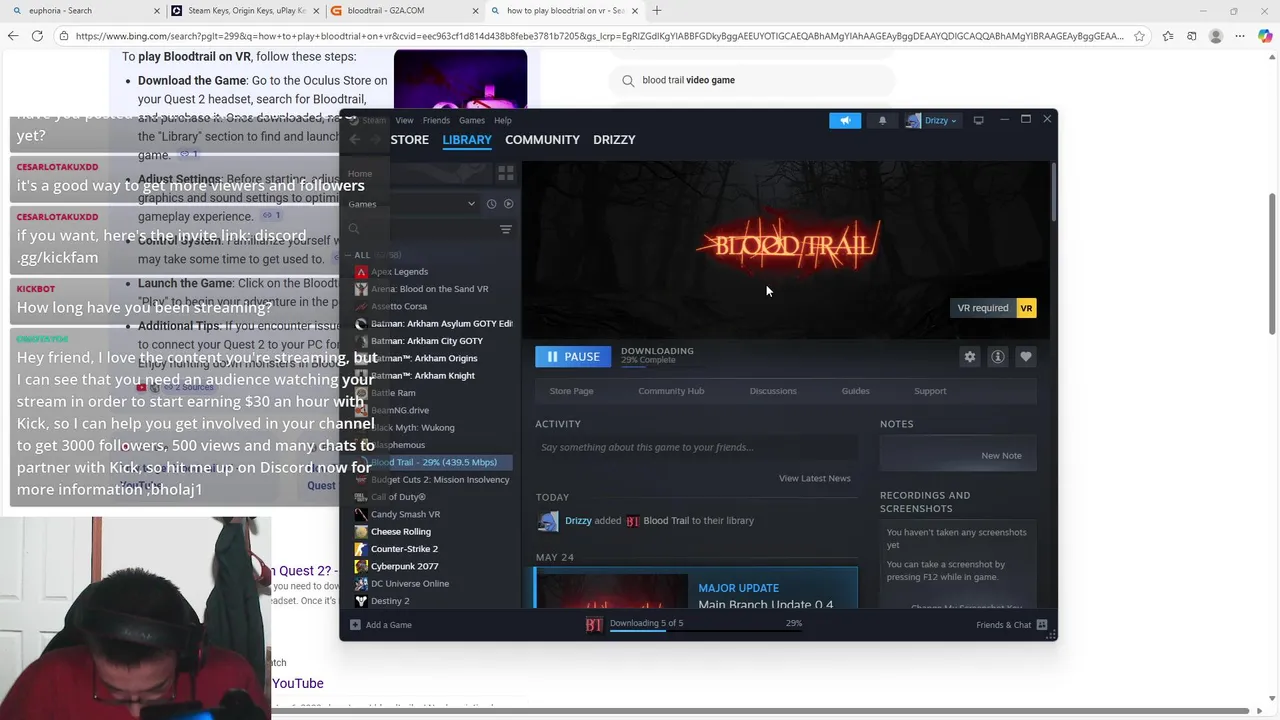Refresh the browser page
The height and width of the screenshot is (720, 1280).
pos(37,36)
